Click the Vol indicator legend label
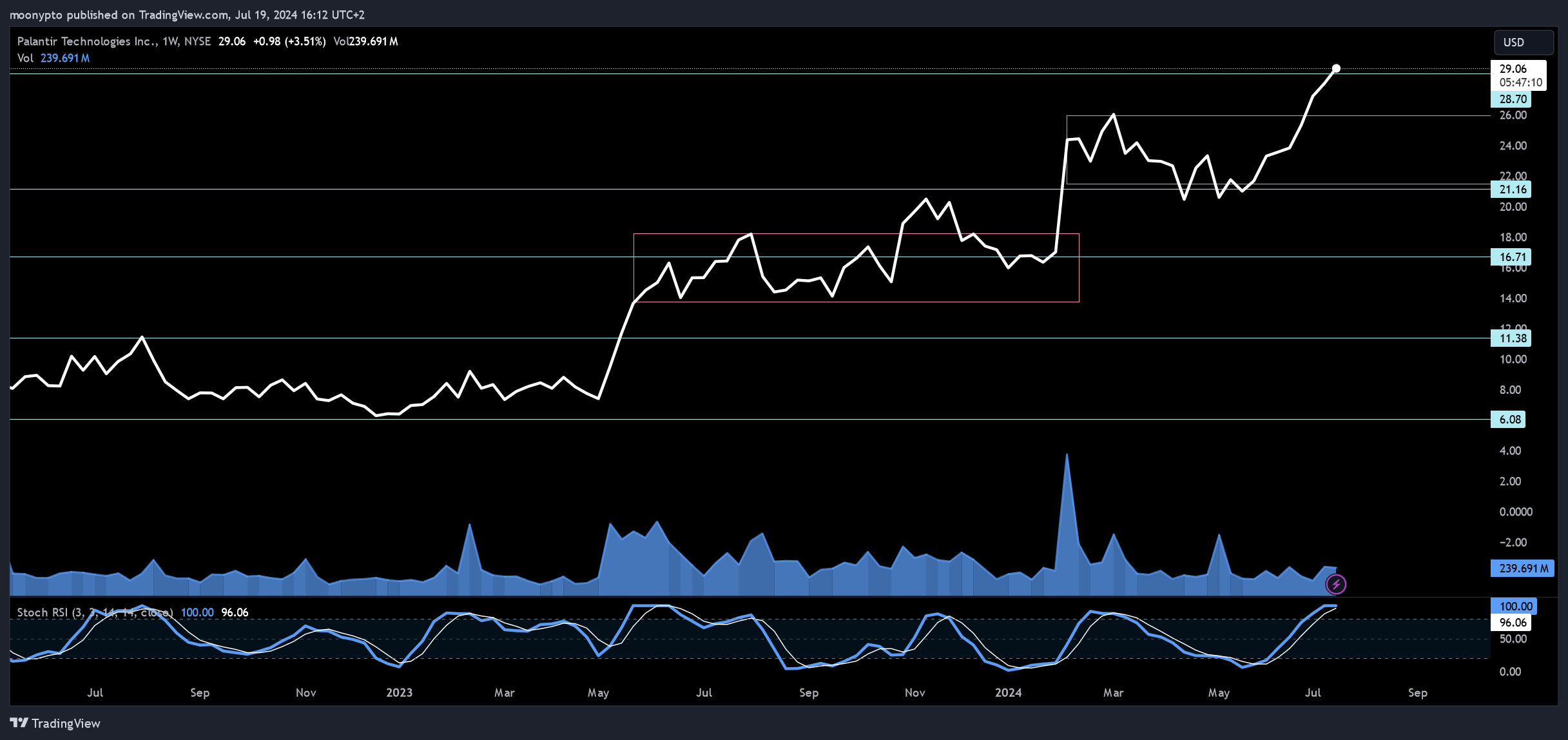 point(25,58)
